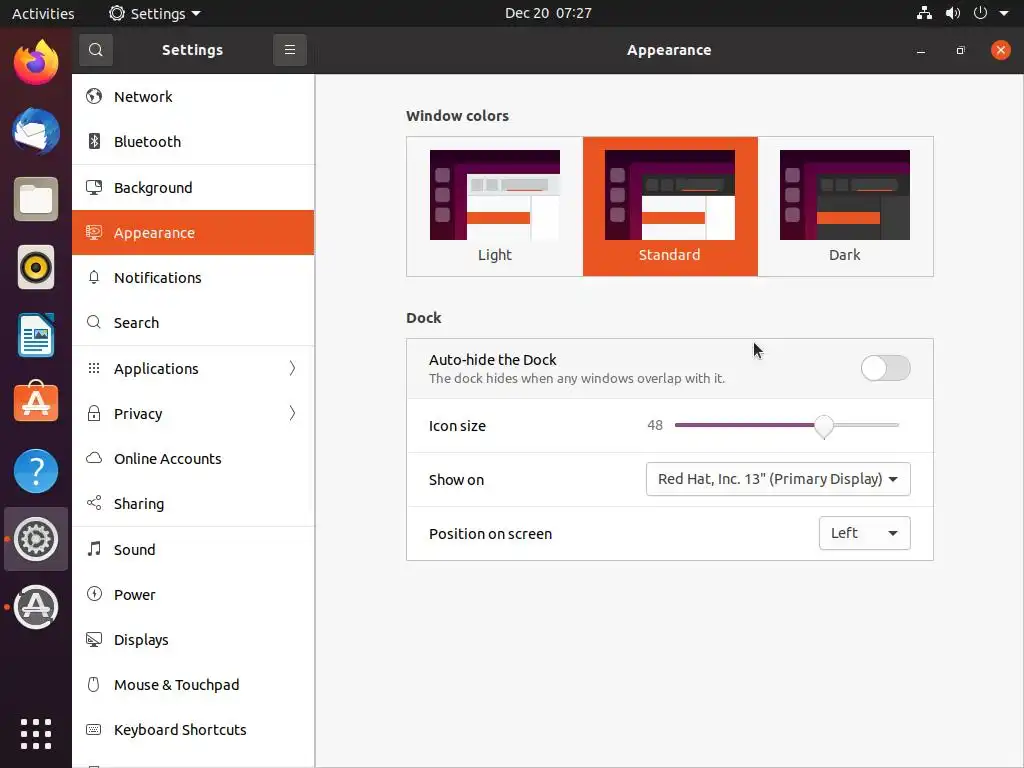This screenshot has height=768, width=1024.
Task: Click the Icon size slider handle
Action: coord(824,426)
